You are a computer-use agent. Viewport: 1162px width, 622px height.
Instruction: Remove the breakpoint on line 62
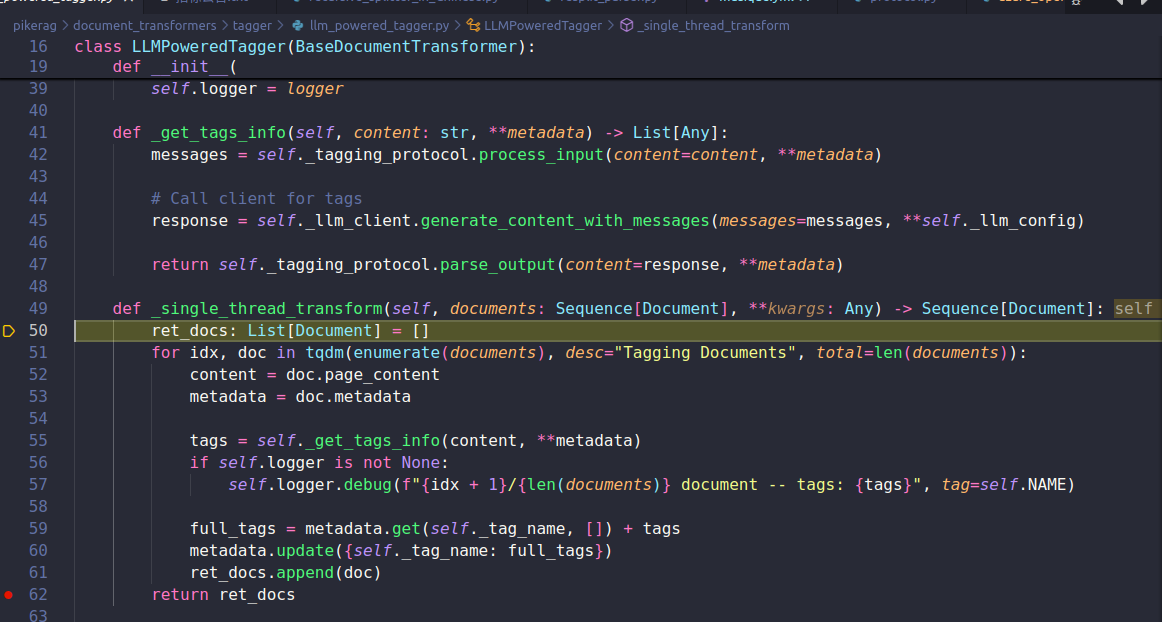(x=9, y=595)
